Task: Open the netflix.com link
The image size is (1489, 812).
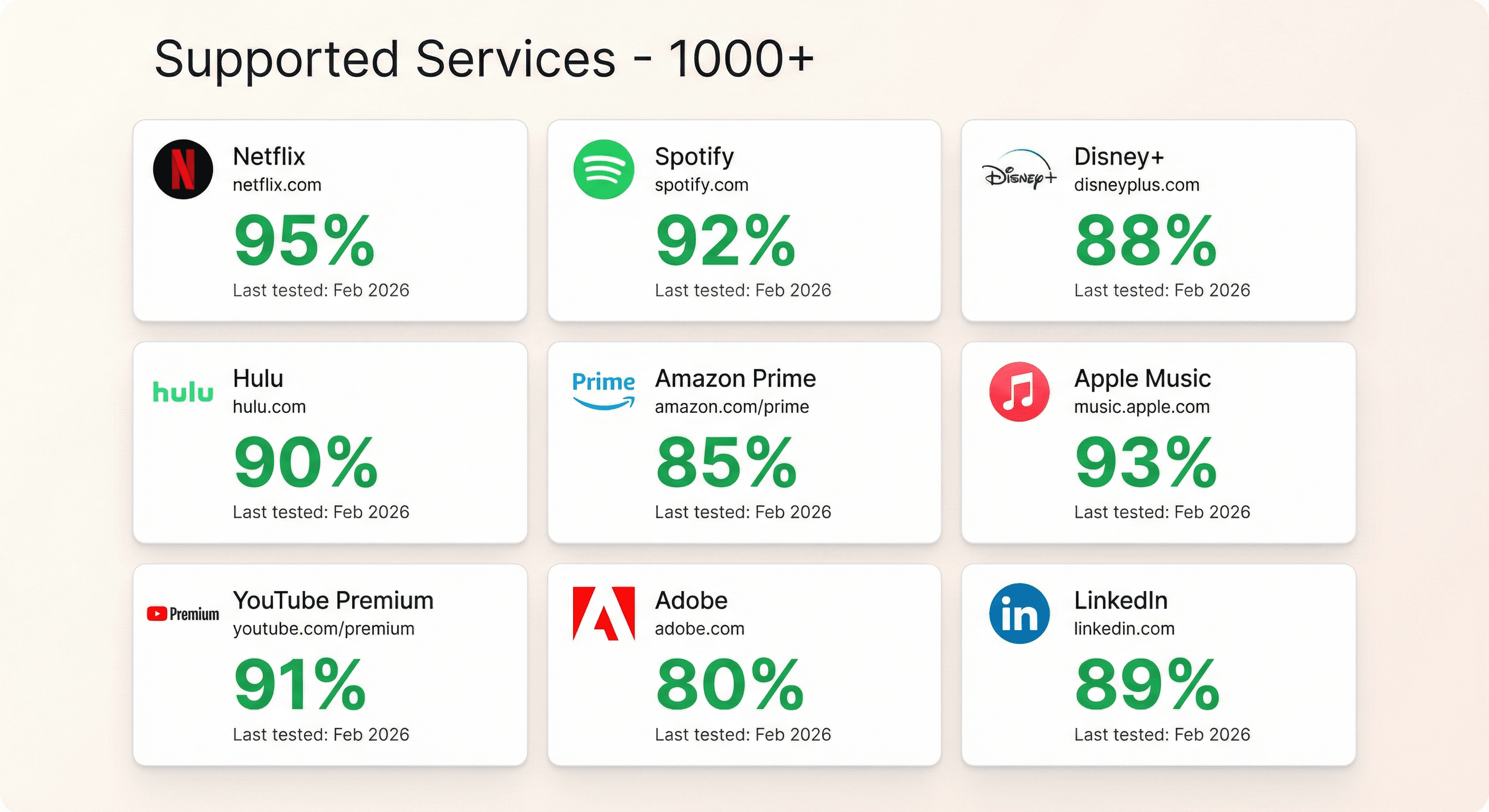Action: 277,185
